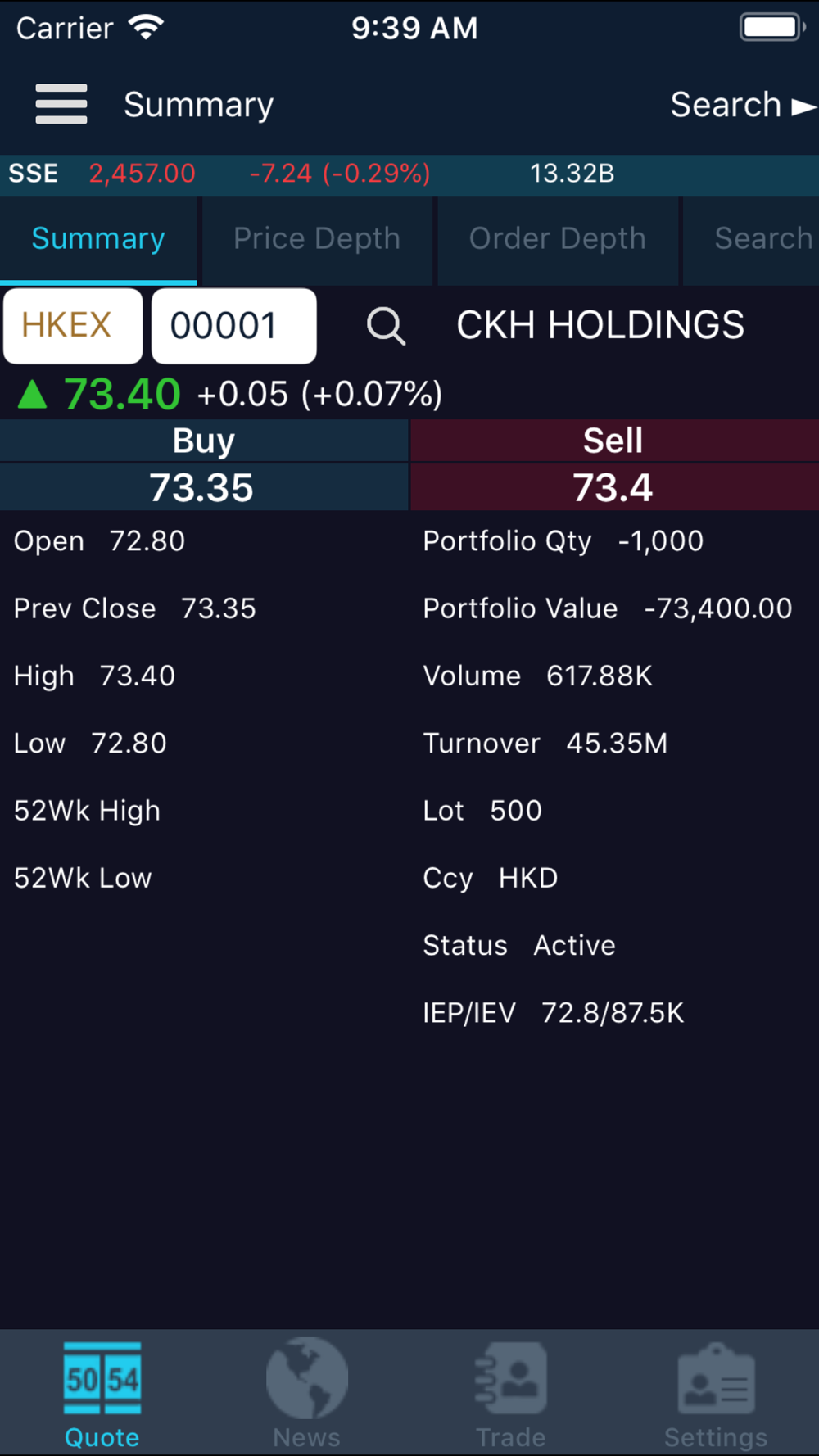The image size is (819, 1456).
Task: Open the hamburger menu icon
Action: 61,104
